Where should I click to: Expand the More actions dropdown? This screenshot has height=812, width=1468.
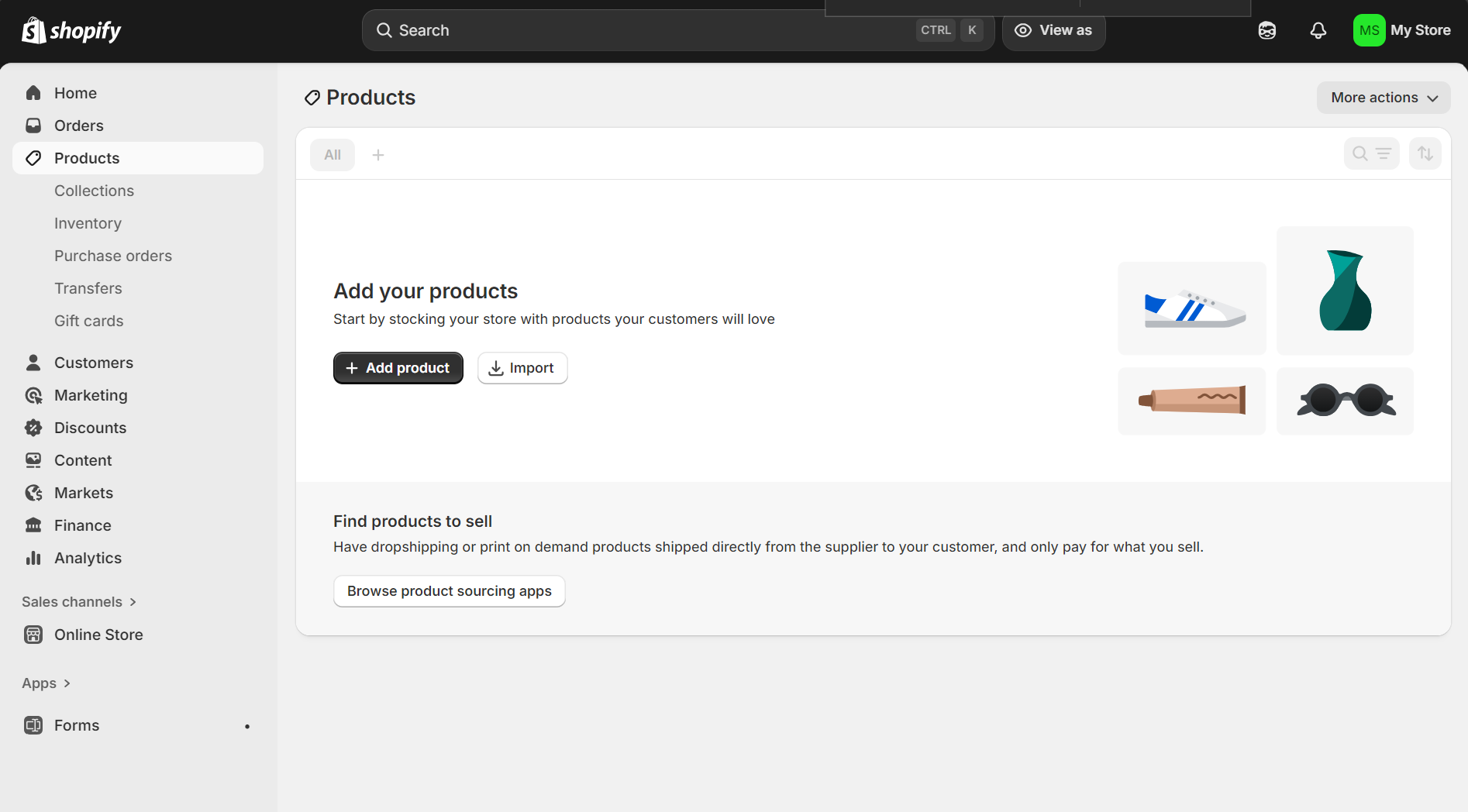pos(1383,98)
